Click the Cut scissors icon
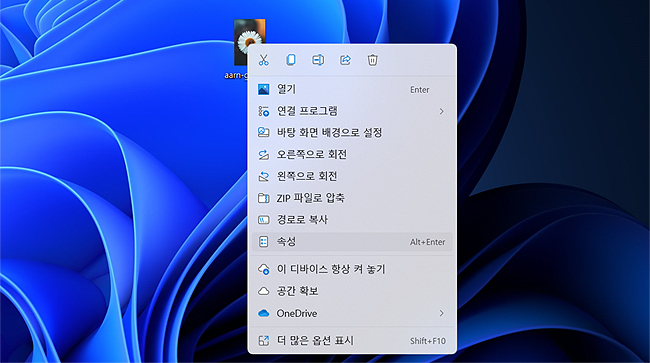 pyautogui.click(x=264, y=60)
